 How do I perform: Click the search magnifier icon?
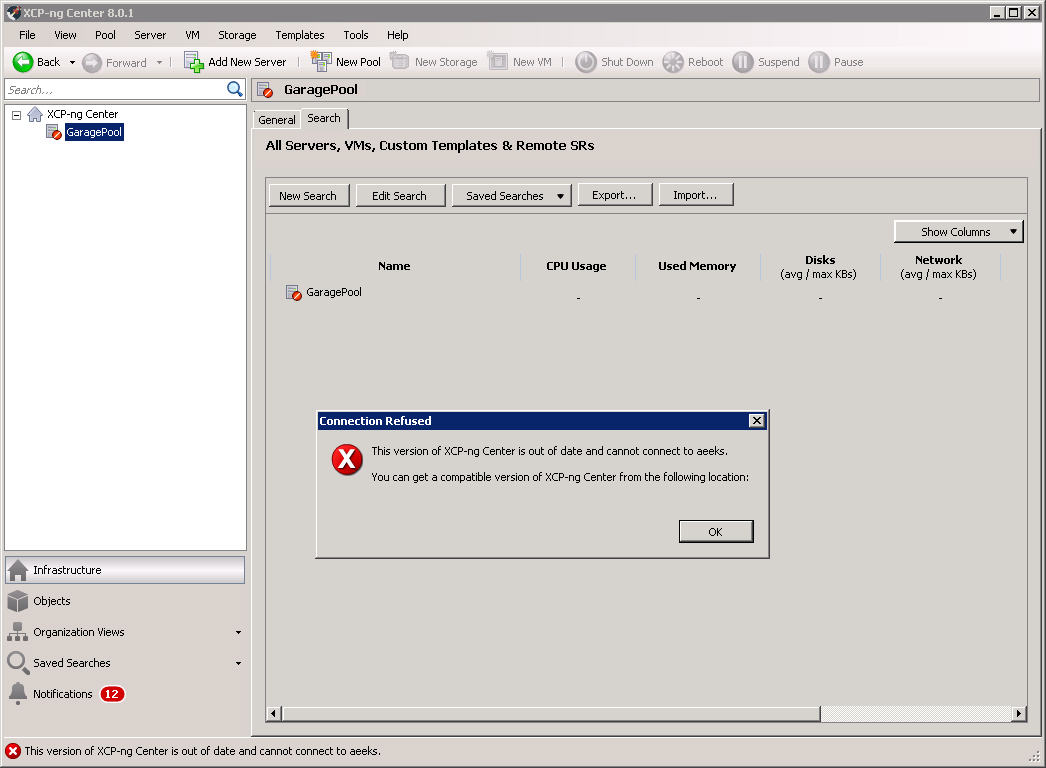tap(235, 89)
